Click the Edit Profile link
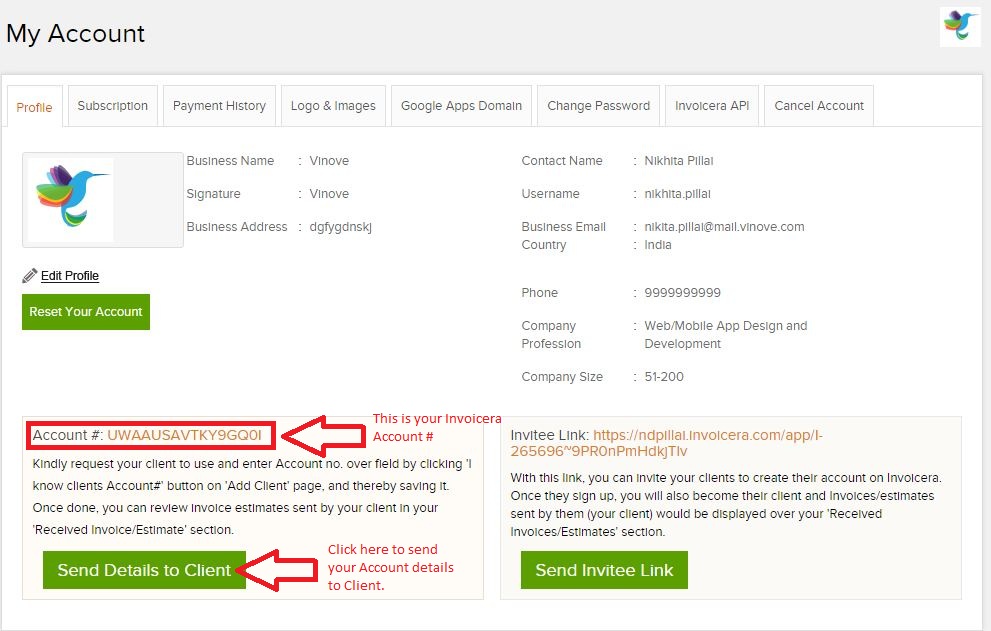The width and height of the screenshot is (991, 631). (70, 276)
